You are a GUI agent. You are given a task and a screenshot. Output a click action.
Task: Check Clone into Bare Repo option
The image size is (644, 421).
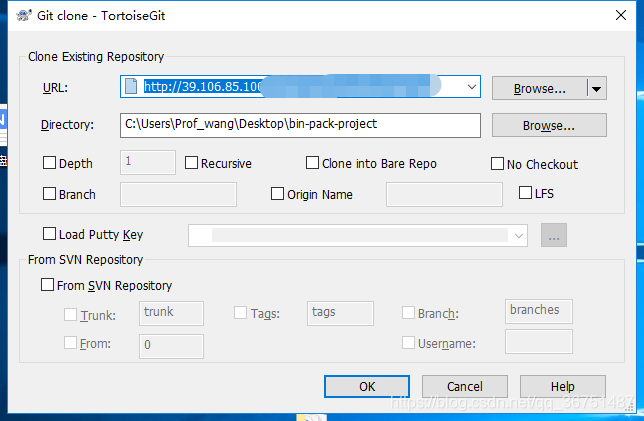coord(313,163)
